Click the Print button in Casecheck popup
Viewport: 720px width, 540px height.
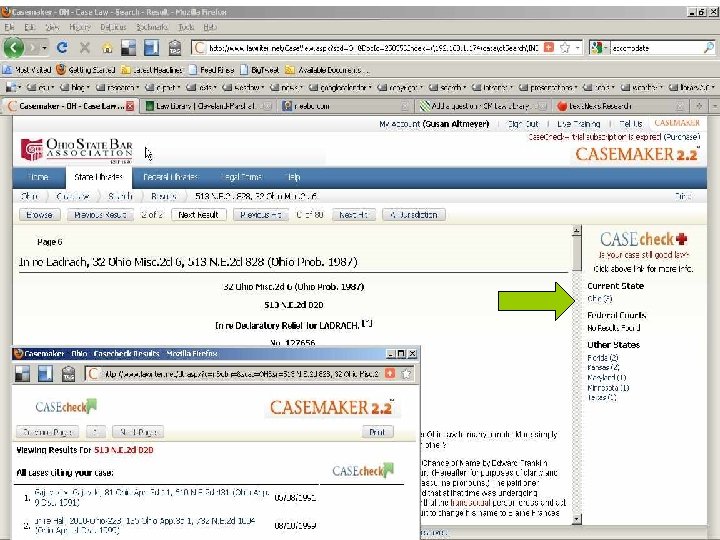377,432
